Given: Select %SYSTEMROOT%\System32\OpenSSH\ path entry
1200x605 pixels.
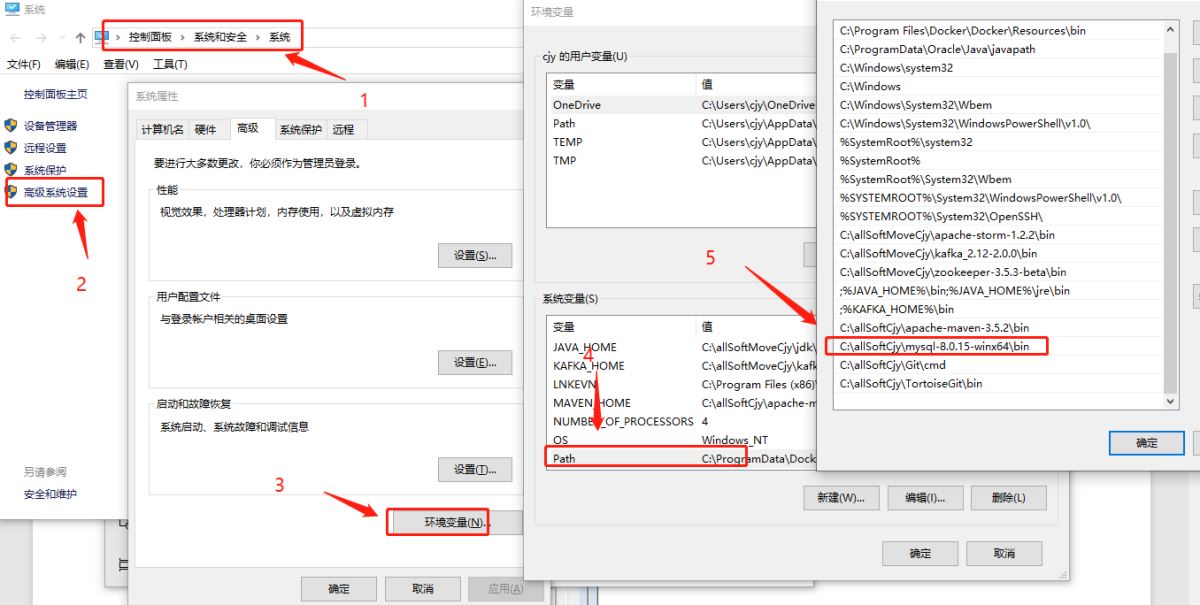Looking at the screenshot, I should (x=998, y=216).
